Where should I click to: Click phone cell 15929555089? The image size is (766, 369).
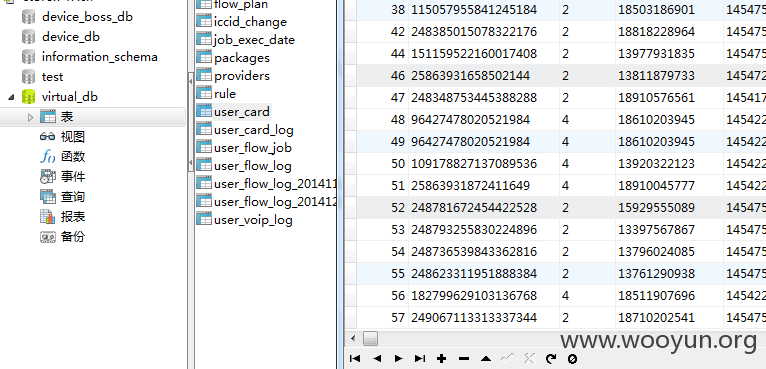pyautogui.click(x=669, y=208)
